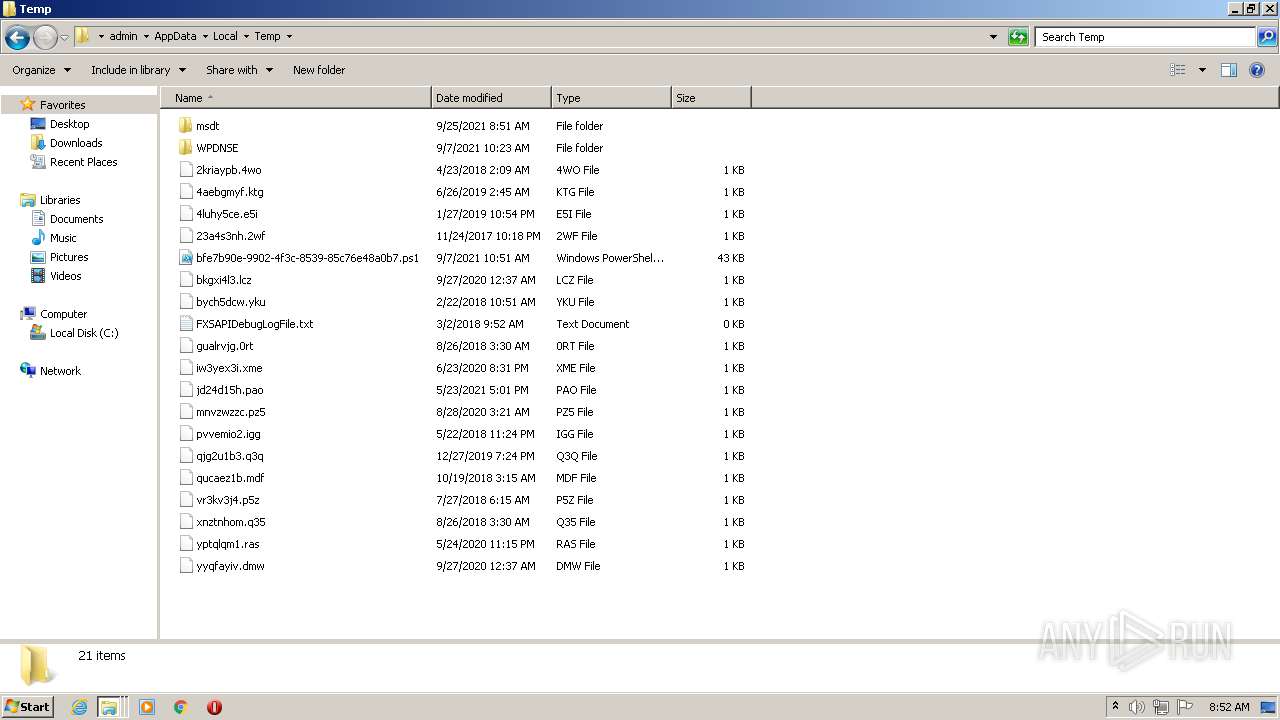Viewport: 1280px width, 720px height.
Task: Select file 4aebgmyf.ktg
Action: coord(230,192)
